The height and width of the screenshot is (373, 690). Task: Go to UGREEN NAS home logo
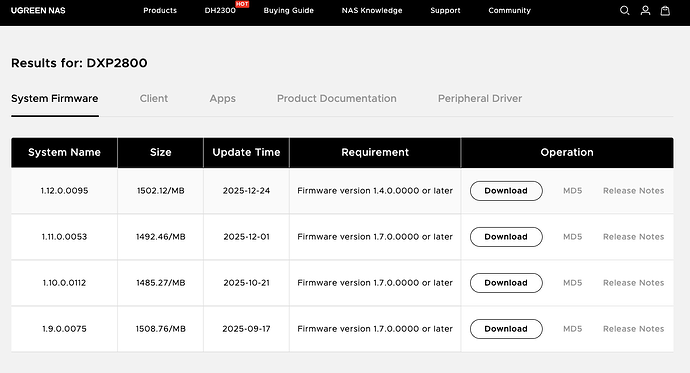(x=38, y=11)
